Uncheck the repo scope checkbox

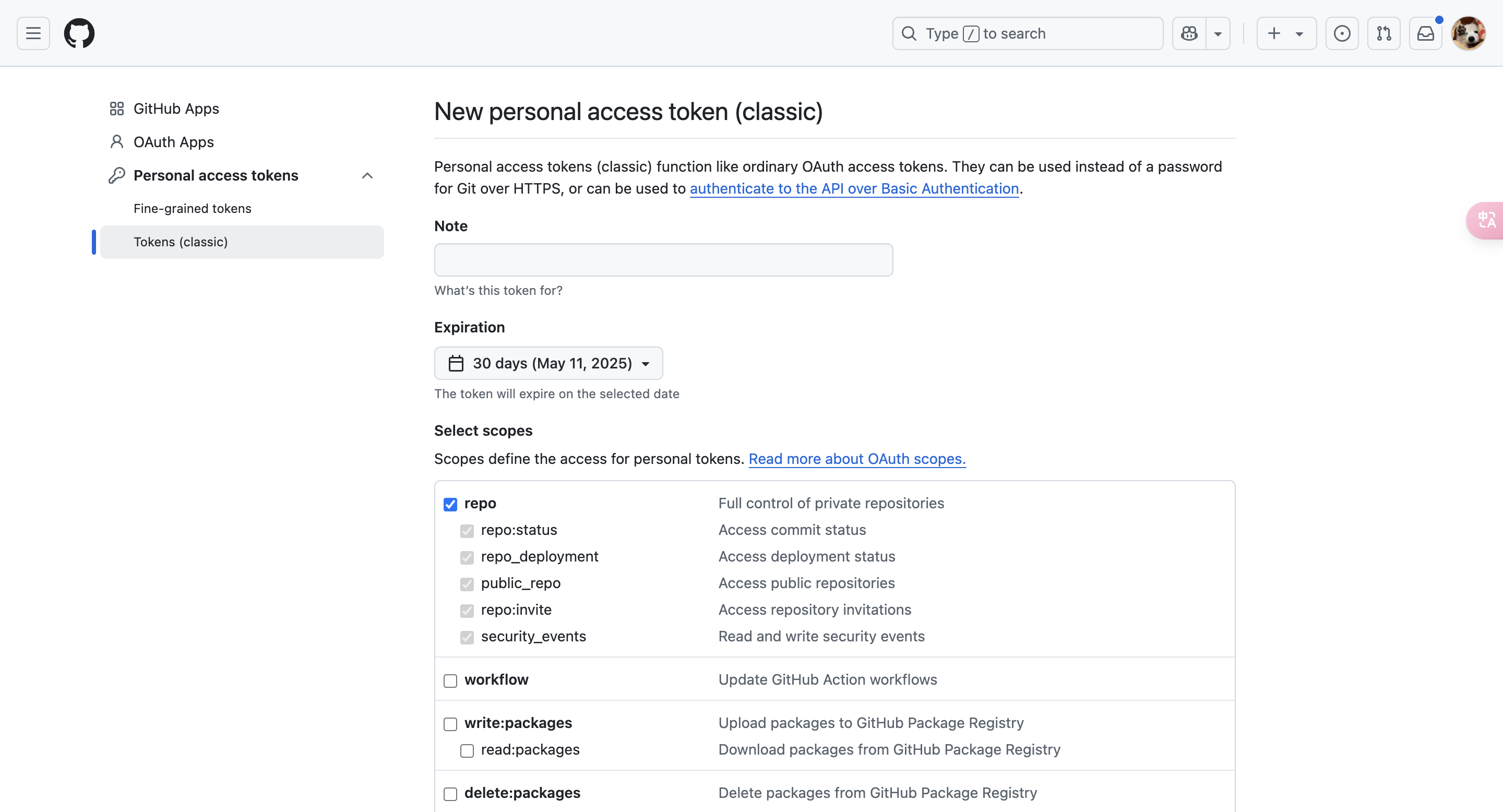pyautogui.click(x=450, y=504)
